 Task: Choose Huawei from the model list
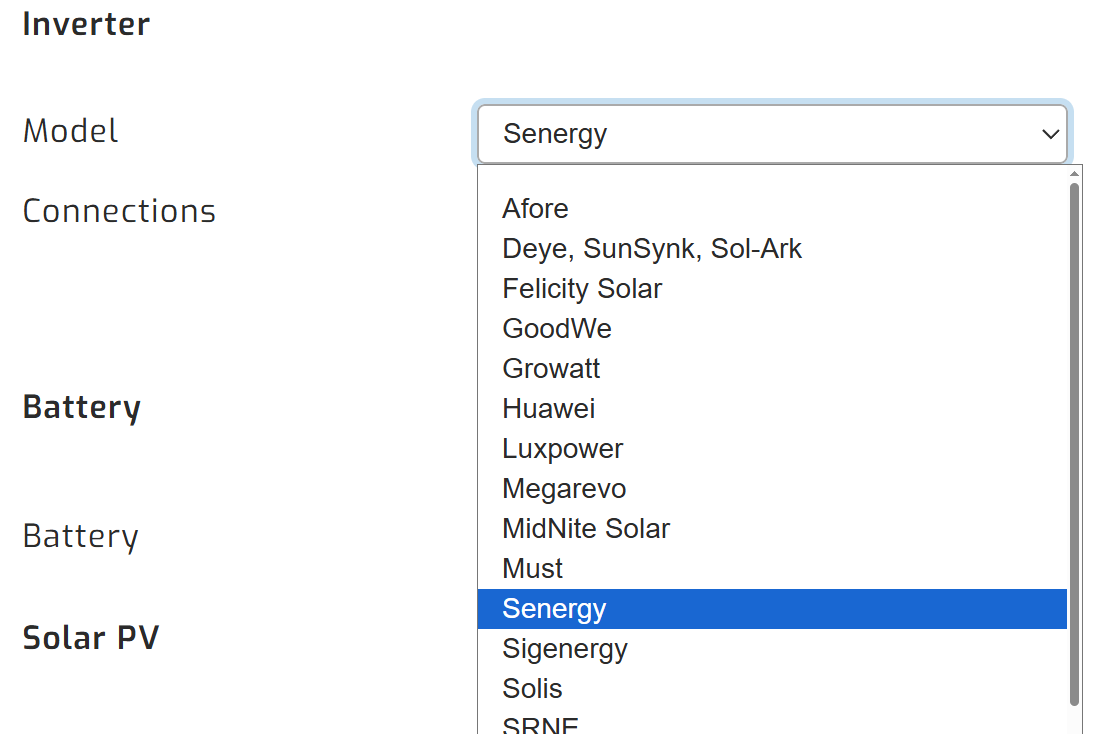[548, 408]
